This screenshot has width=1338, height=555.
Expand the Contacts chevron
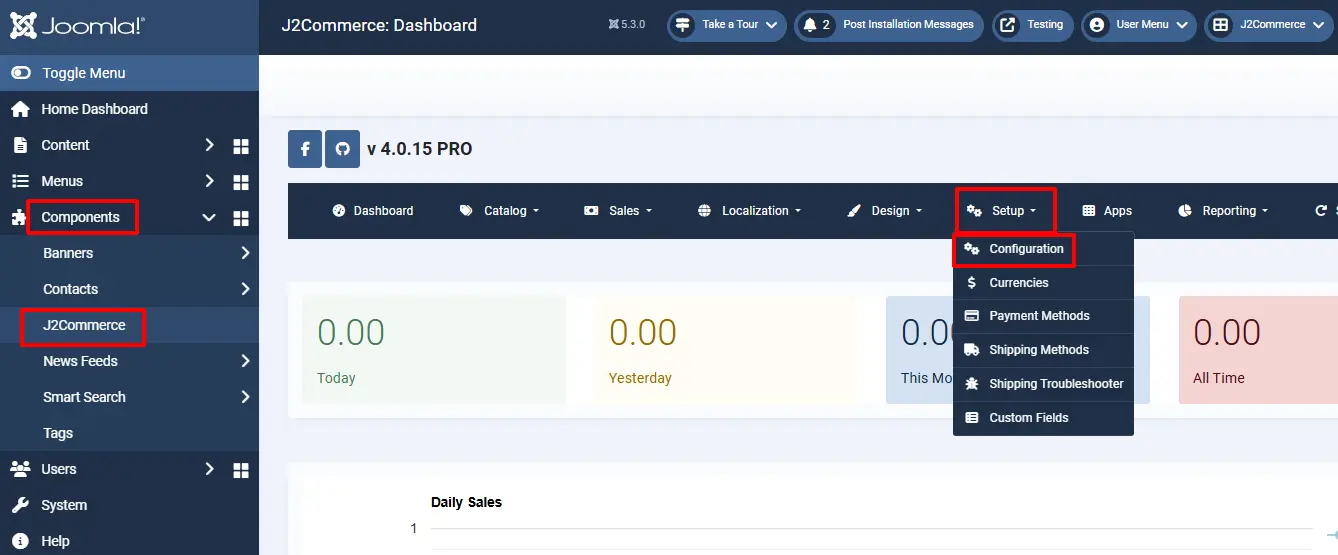pyautogui.click(x=245, y=289)
